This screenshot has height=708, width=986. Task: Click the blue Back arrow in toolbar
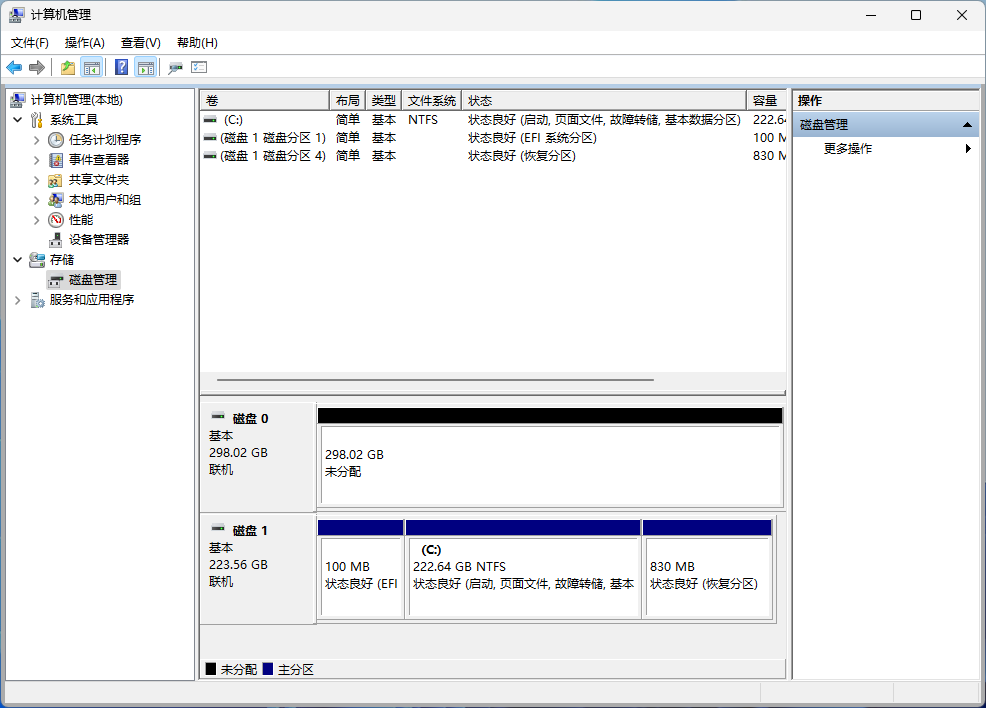point(14,67)
